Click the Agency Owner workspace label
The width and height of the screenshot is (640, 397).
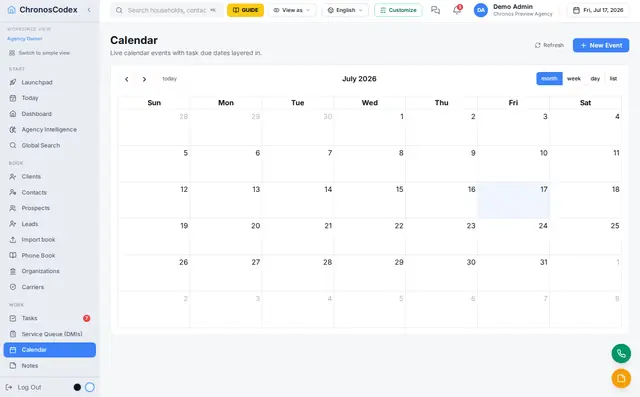click(x=24, y=39)
